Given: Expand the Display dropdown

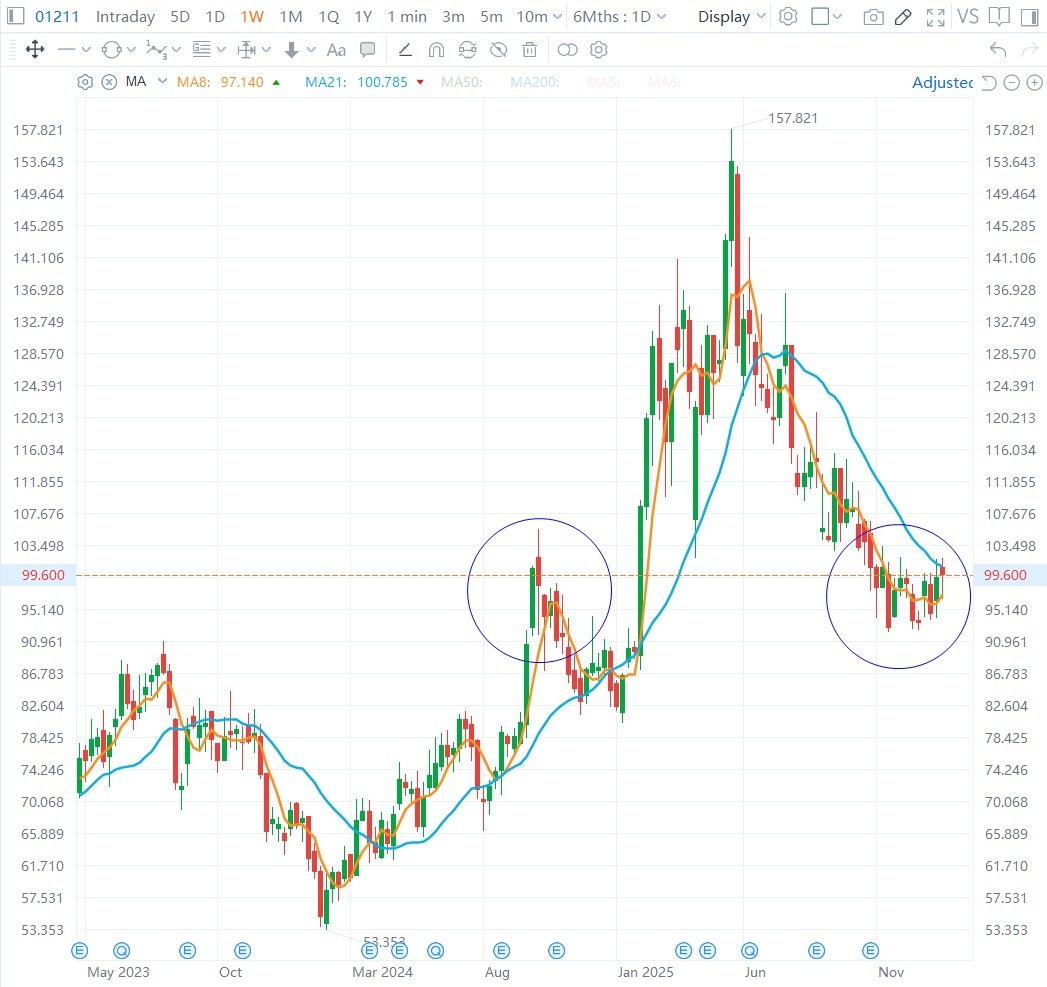Looking at the screenshot, I should pos(731,17).
